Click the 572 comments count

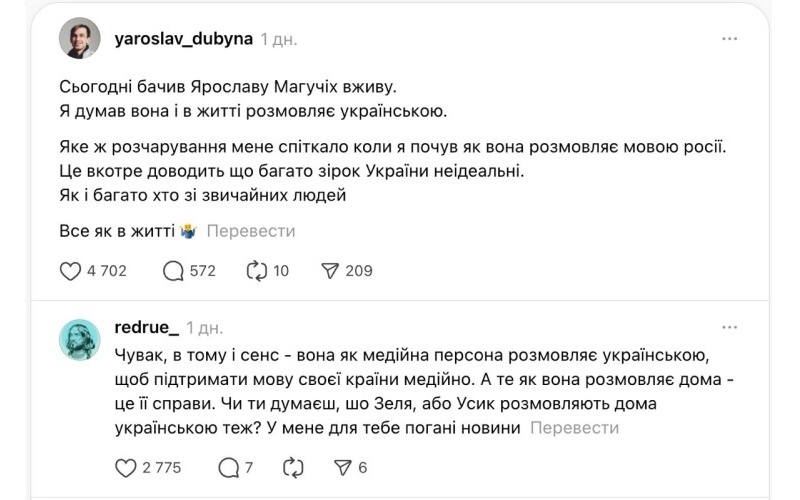click(203, 270)
